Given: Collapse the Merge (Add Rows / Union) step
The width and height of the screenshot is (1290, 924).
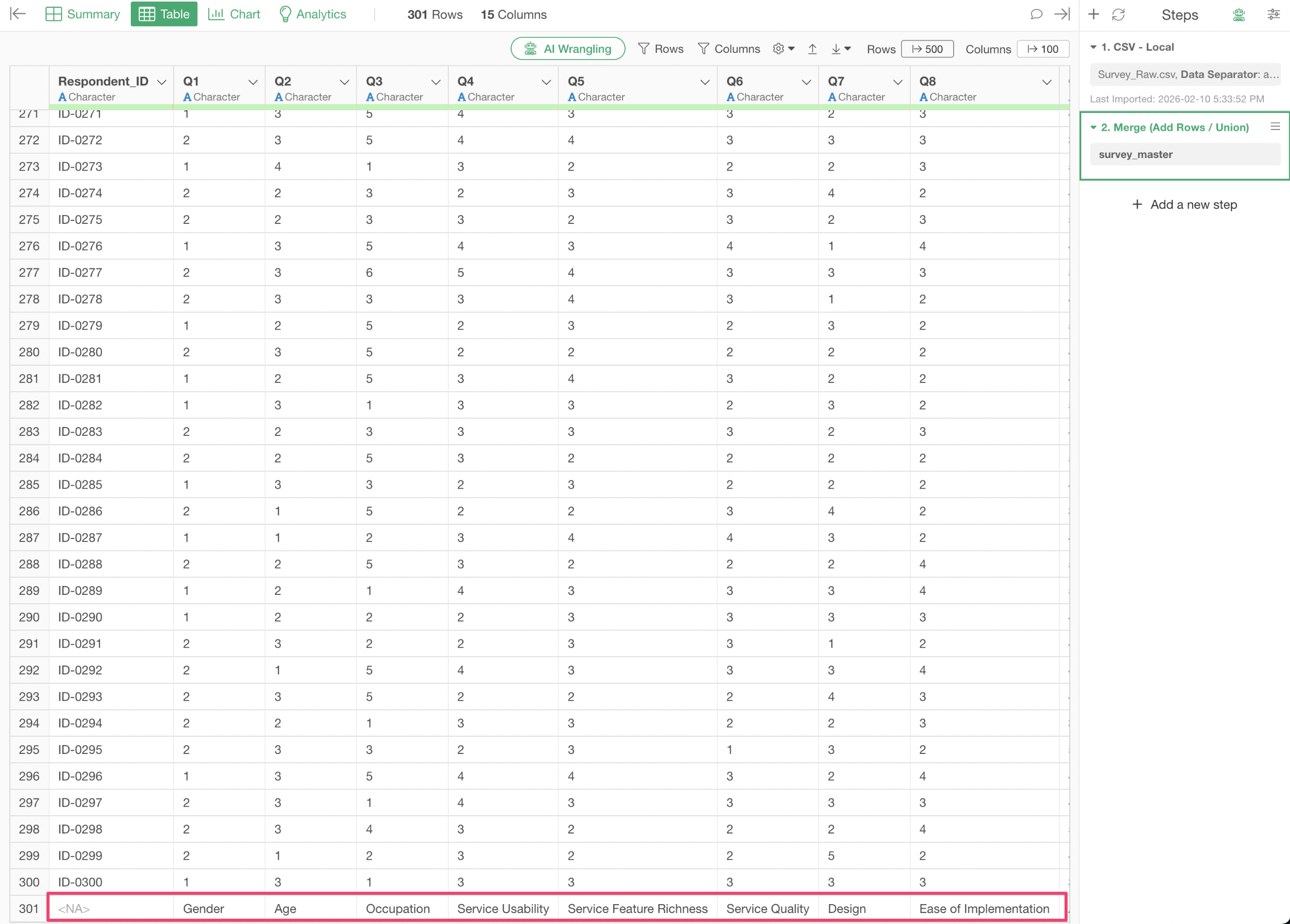Looking at the screenshot, I should pyautogui.click(x=1093, y=128).
